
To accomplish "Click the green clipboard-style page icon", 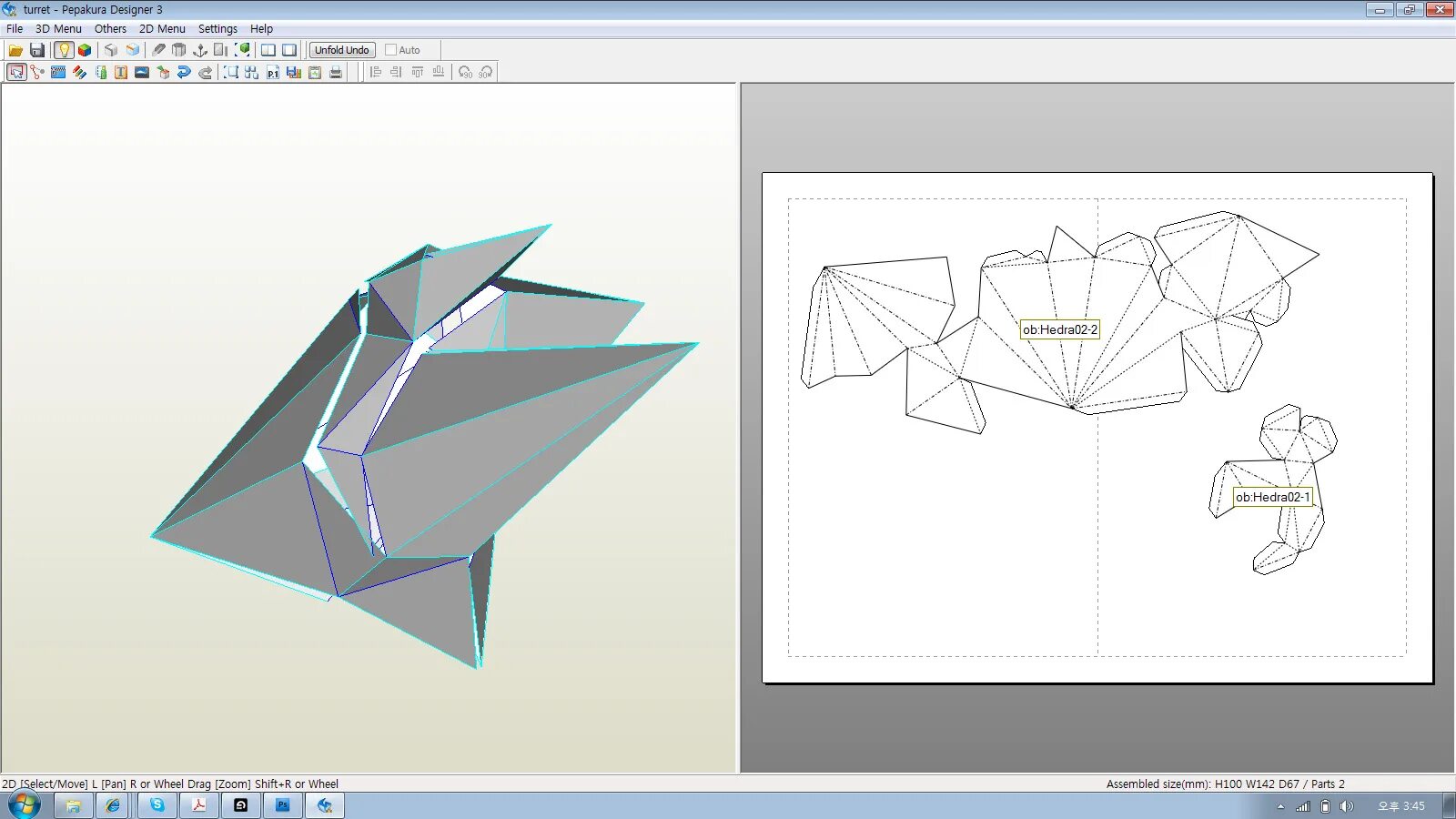I will tap(315, 72).
